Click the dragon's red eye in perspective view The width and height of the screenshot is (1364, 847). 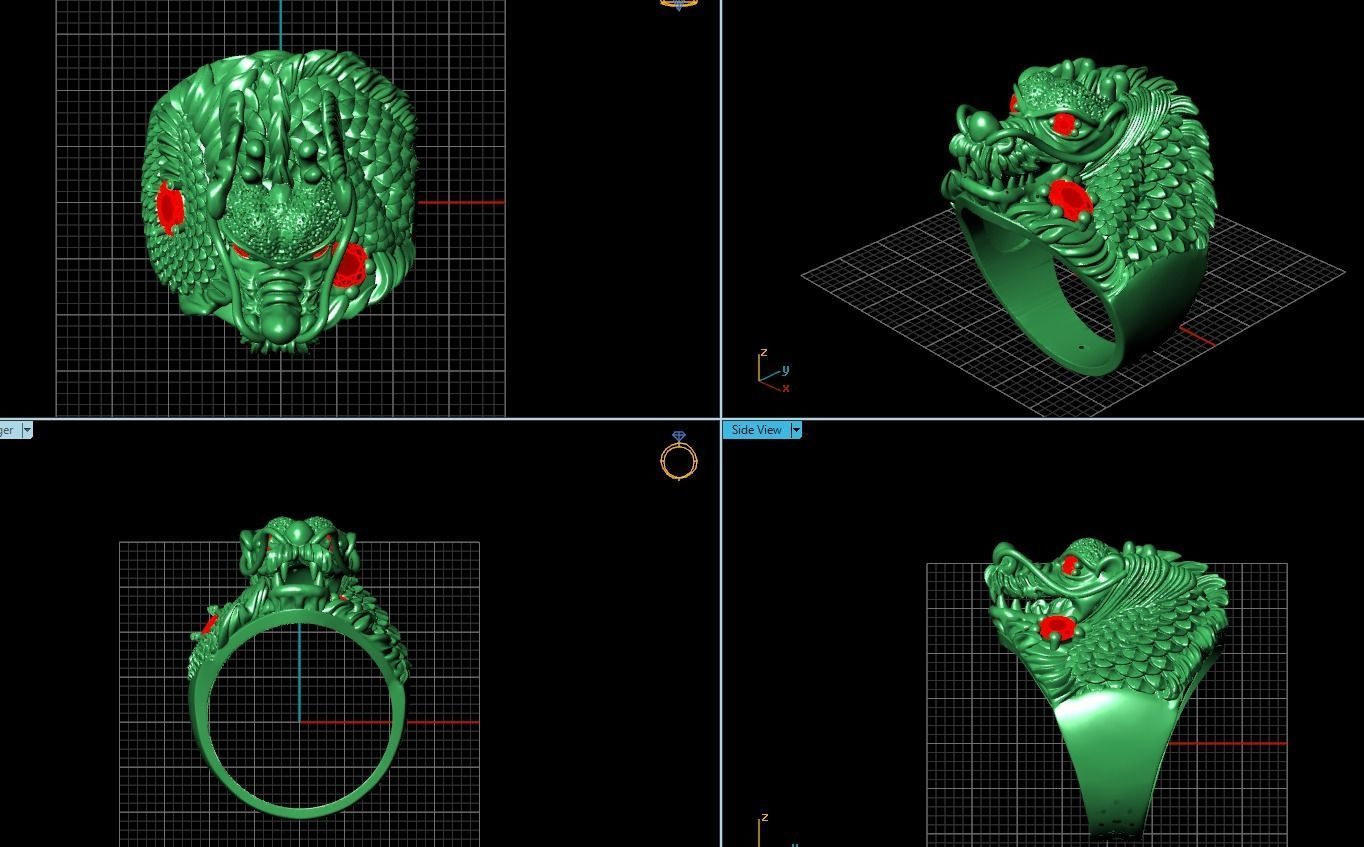point(1063,125)
